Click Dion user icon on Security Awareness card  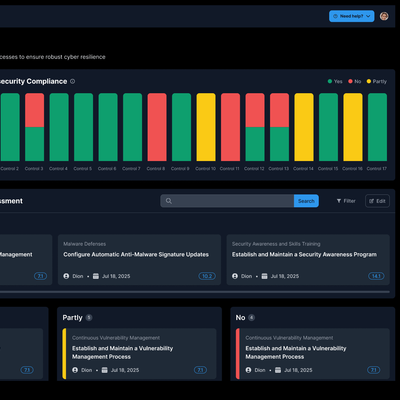coord(235,276)
